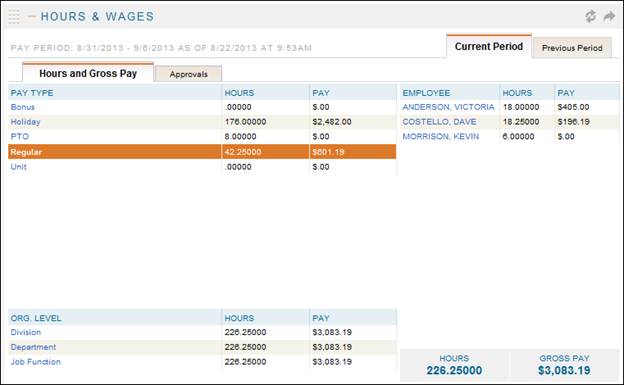
Task: Select the Unit pay type
Action: [18, 167]
